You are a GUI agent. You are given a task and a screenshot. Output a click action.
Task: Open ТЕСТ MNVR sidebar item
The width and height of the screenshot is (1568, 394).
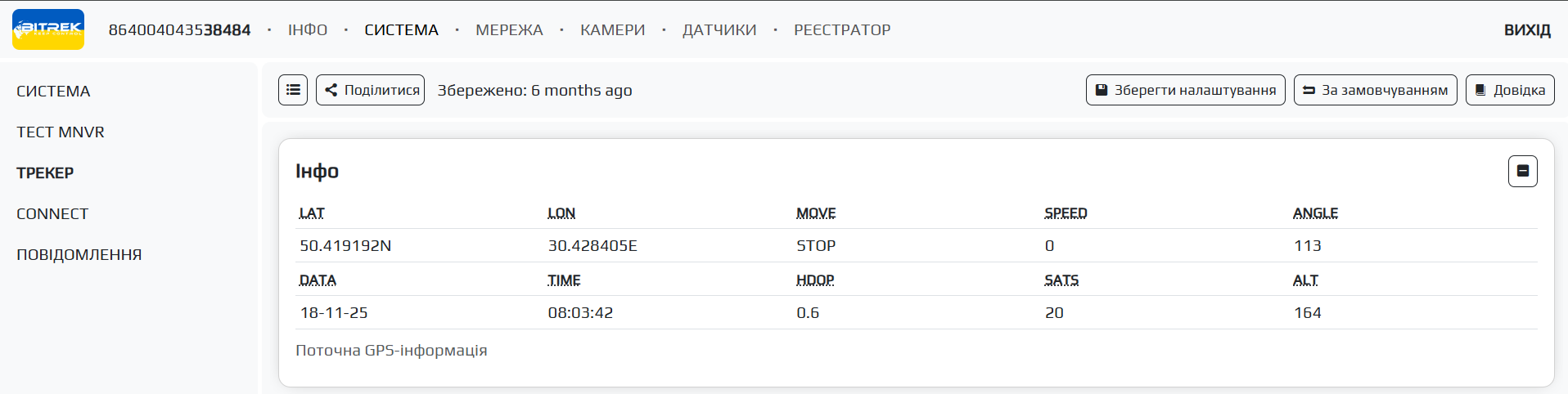(61, 132)
